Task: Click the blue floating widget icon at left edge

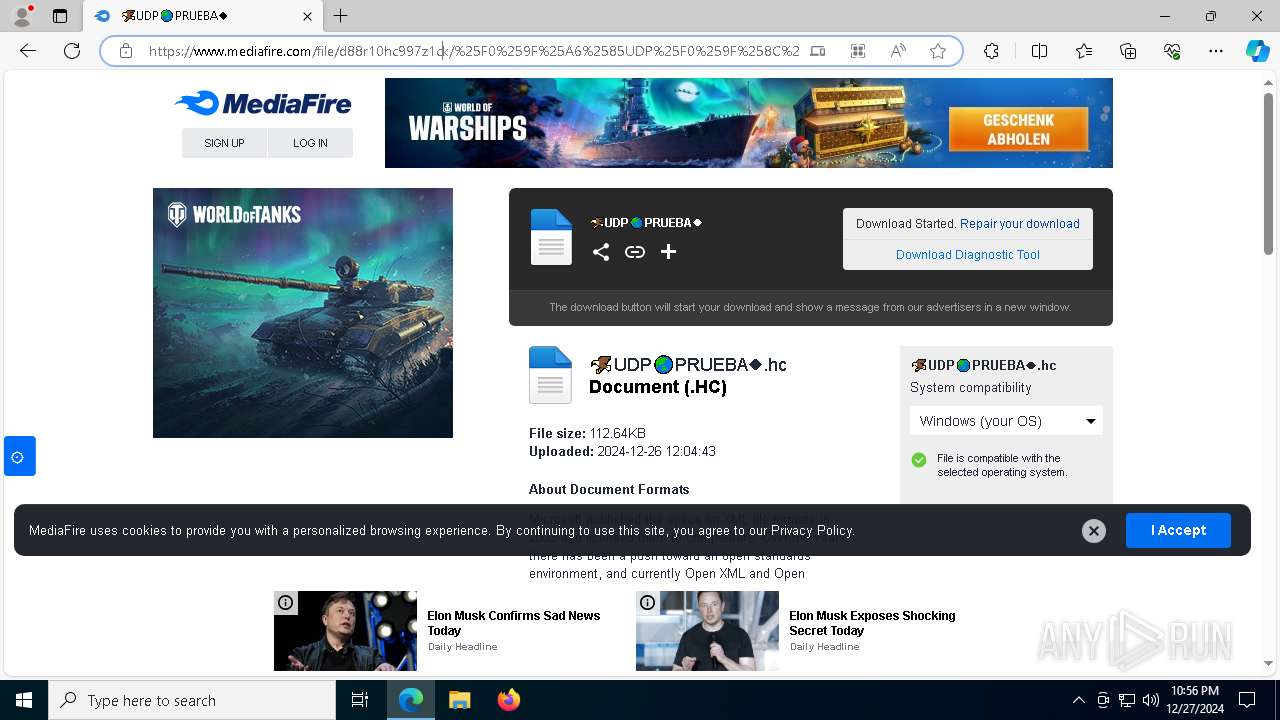Action: tap(19, 456)
